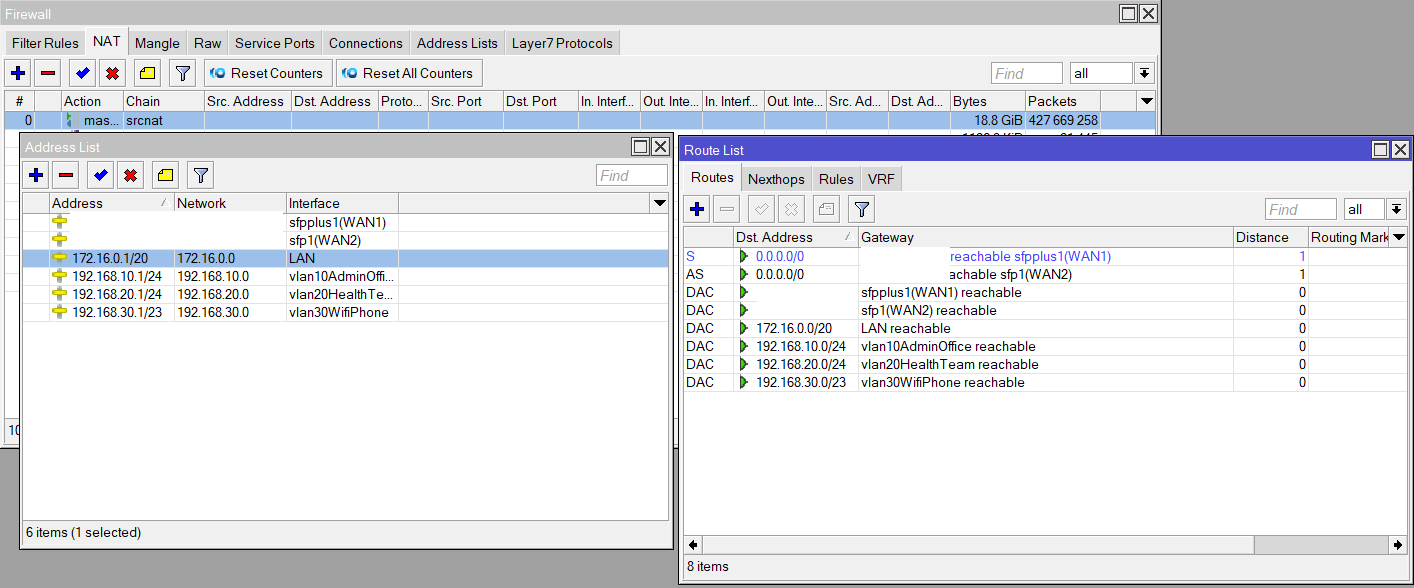
Task: Open the NAT filter funnel icon
Action: click(181, 72)
